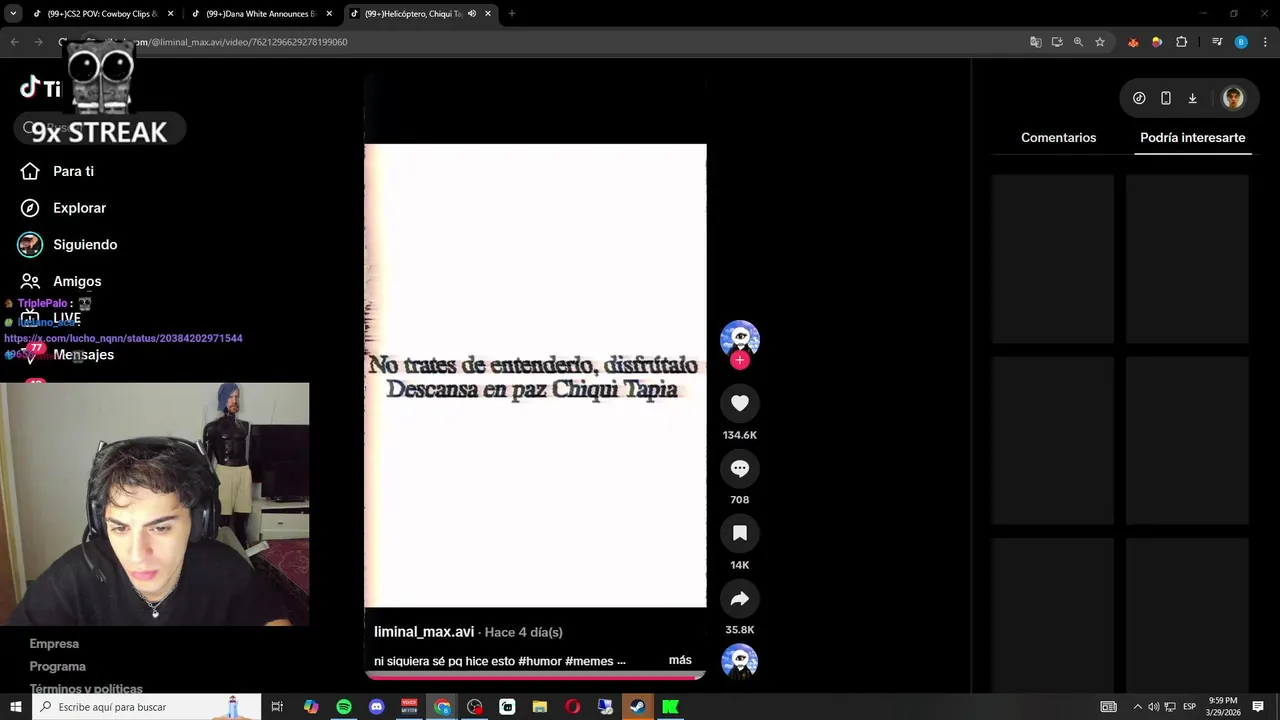The image size is (1280, 720).
Task: Click the download desktop app icon
Action: tap(1192, 98)
